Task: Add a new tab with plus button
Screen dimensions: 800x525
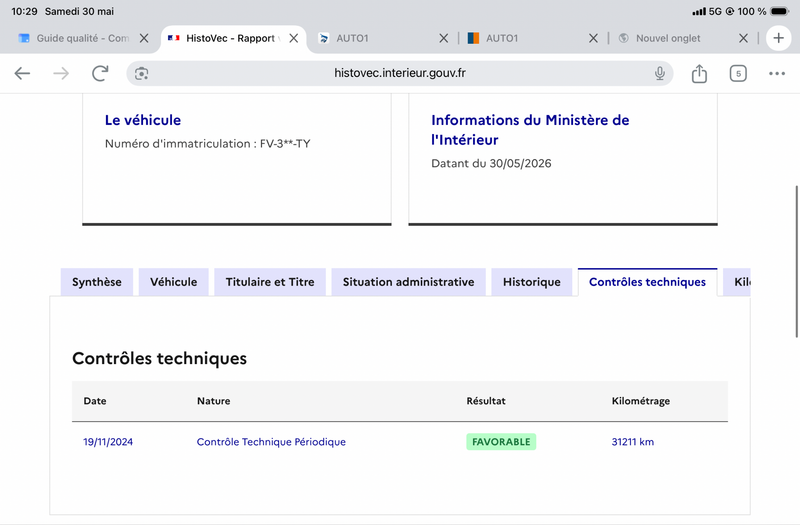Action: pos(778,38)
